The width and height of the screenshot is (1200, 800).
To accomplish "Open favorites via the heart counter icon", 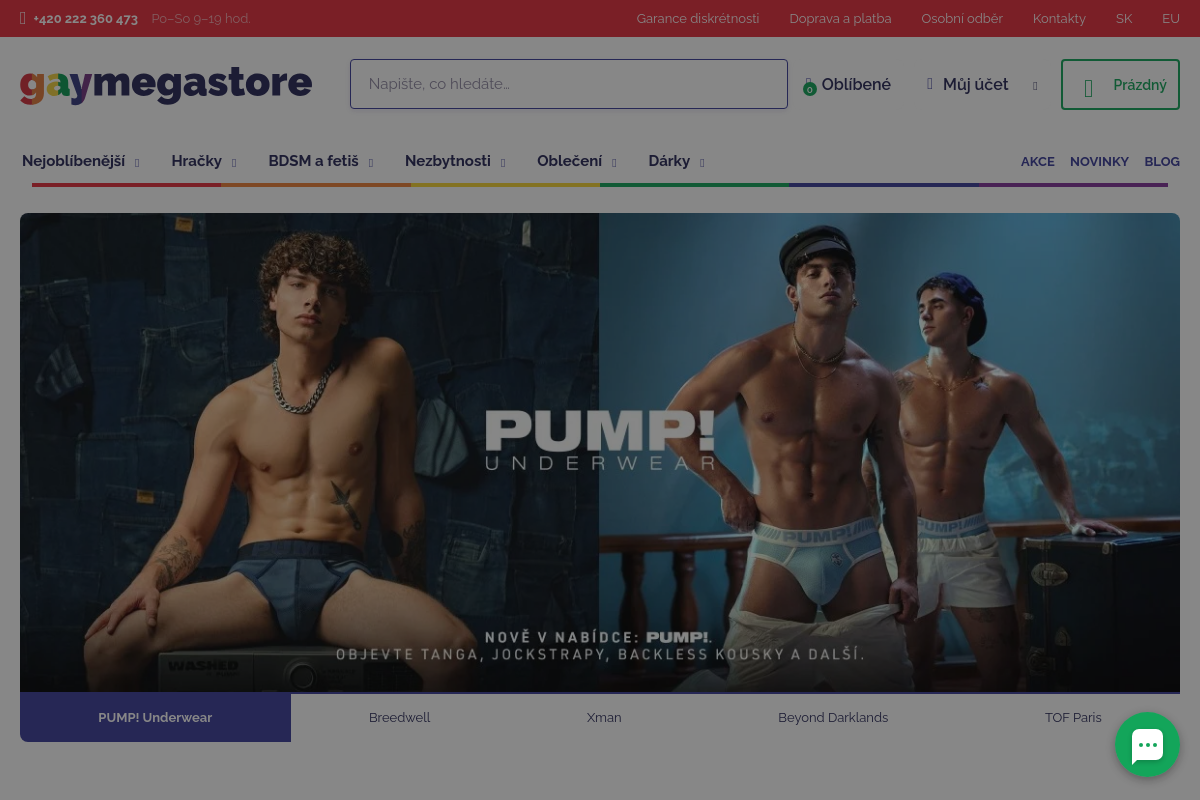I will [x=809, y=87].
